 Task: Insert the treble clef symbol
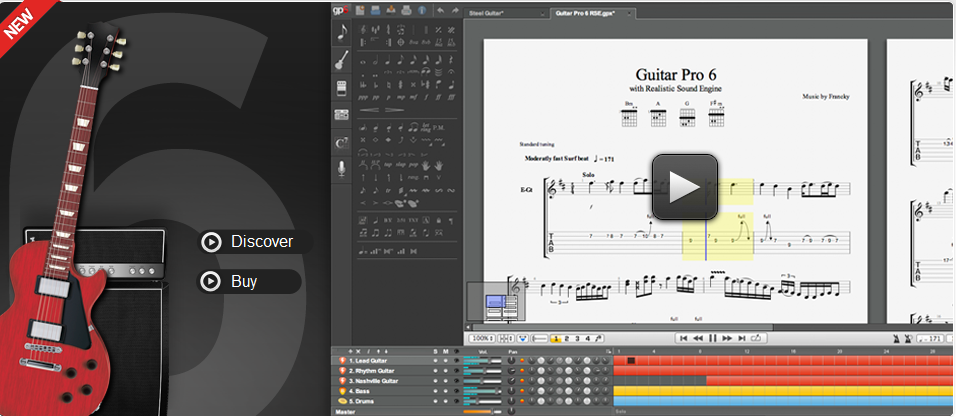[x=363, y=30]
